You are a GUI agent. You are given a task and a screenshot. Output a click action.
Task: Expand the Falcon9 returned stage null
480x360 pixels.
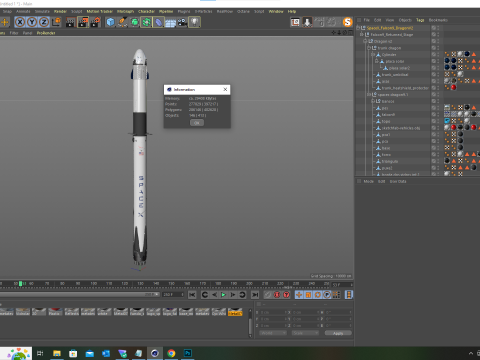click(x=362, y=35)
